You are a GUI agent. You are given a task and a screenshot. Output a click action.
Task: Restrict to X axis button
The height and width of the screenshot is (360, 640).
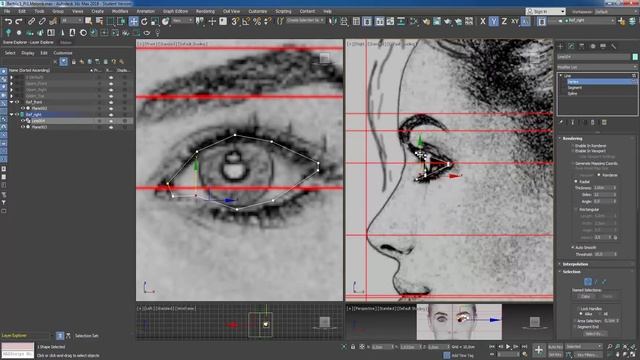pos(483,21)
